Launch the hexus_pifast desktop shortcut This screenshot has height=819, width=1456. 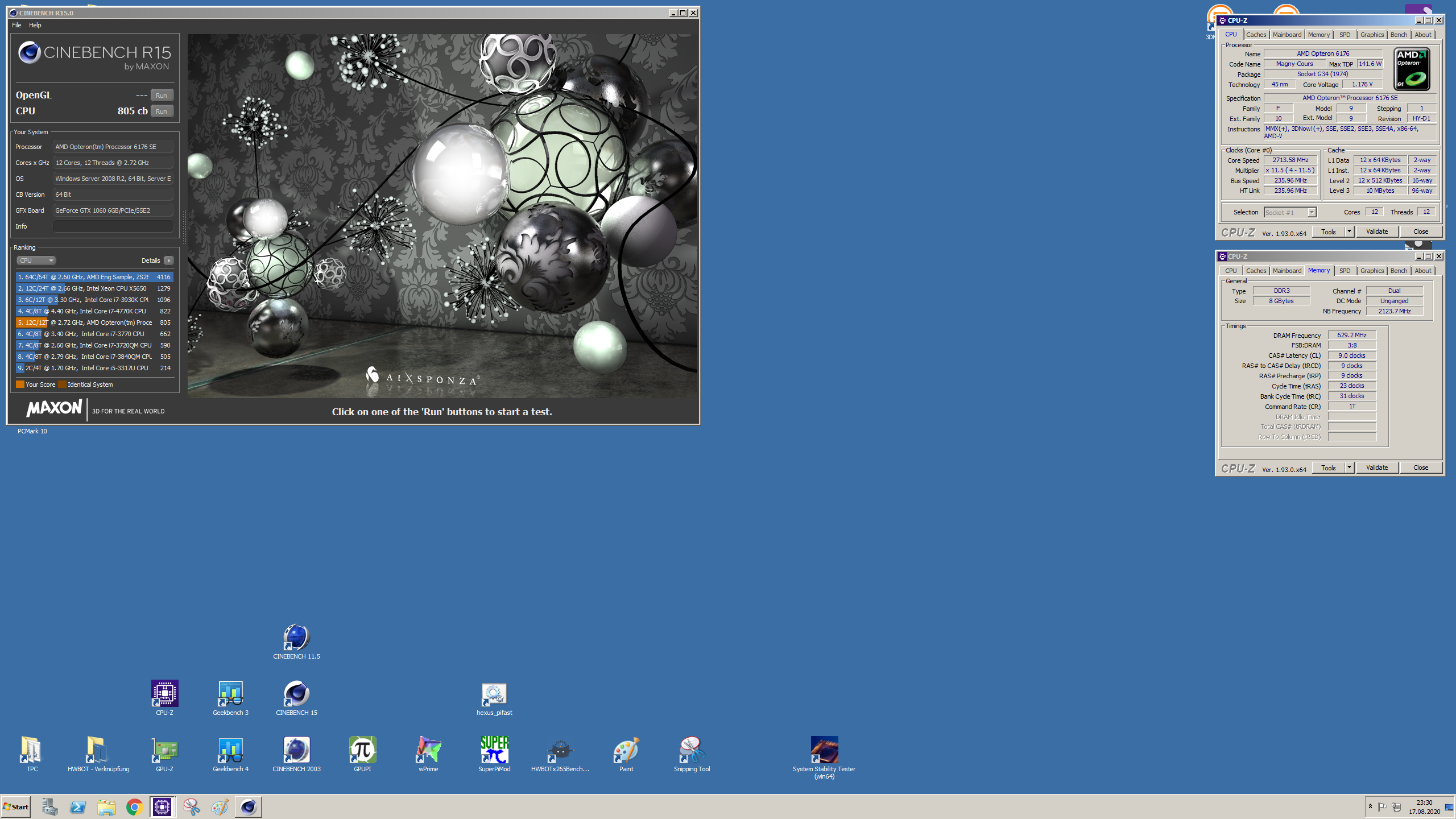click(x=494, y=698)
